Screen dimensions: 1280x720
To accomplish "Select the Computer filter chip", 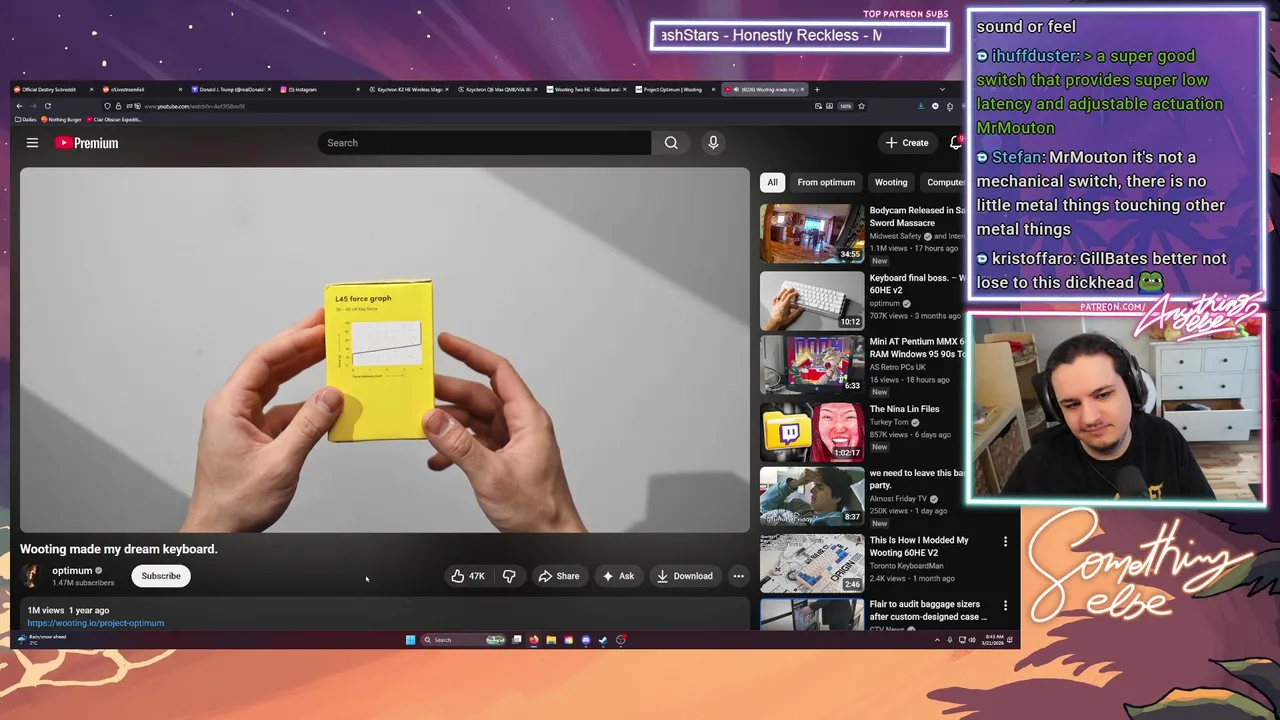I will coord(944,182).
